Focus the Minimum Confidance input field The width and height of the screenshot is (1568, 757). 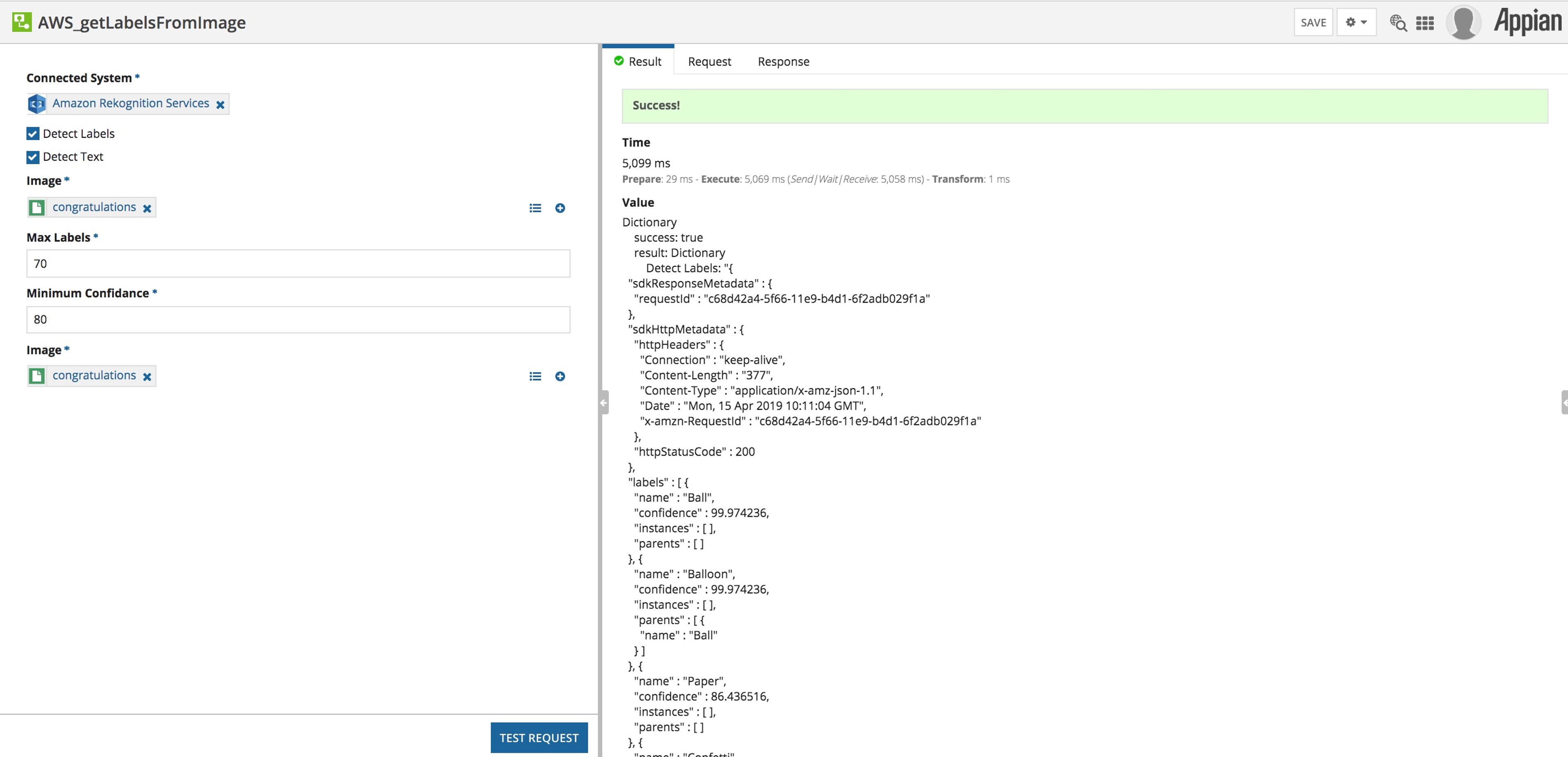click(x=298, y=319)
